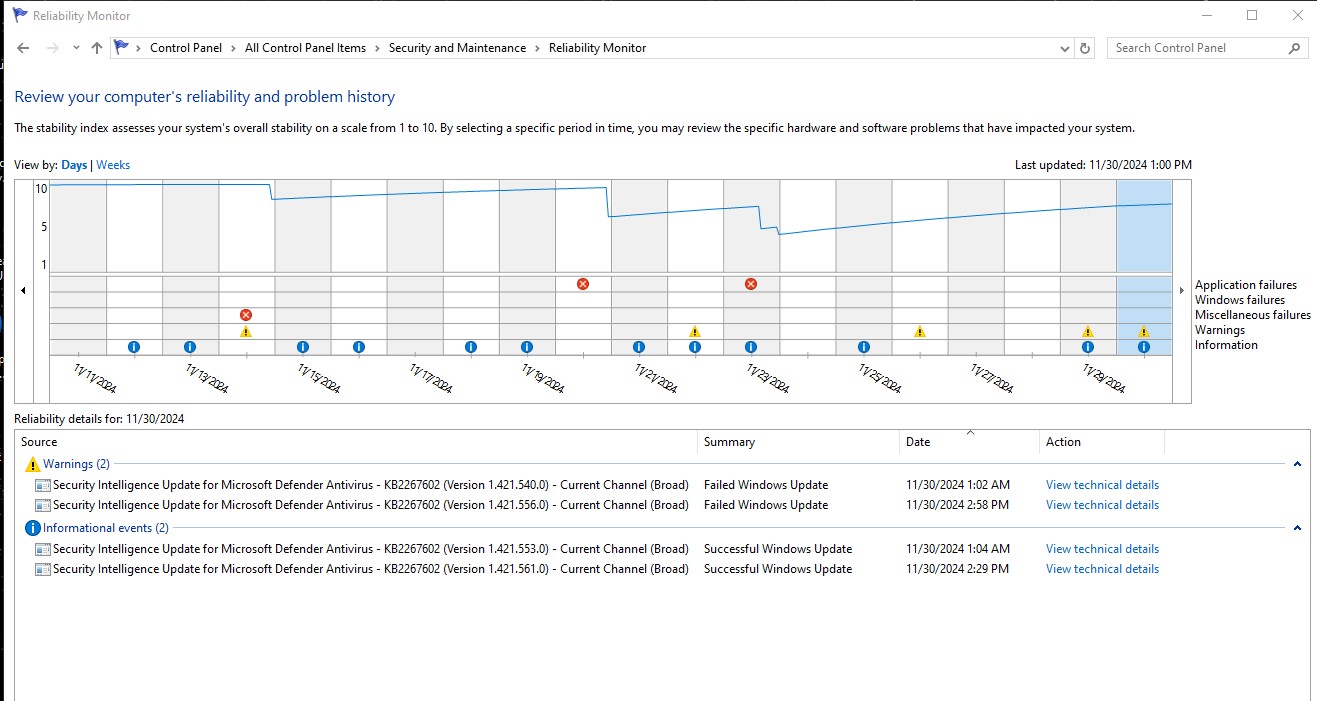Screen dimensions: 1317x701
Task: Switch view to Days
Action: pos(74,165)
